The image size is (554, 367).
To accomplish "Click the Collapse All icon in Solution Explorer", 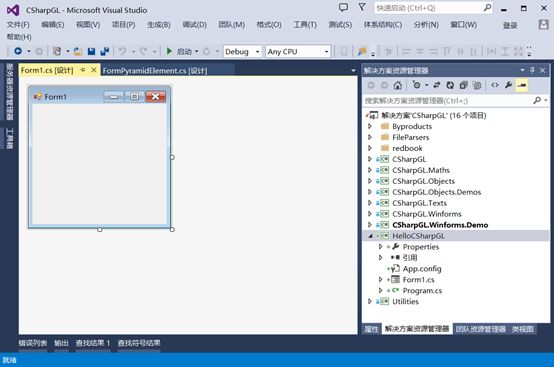I will tap(463, 85).
